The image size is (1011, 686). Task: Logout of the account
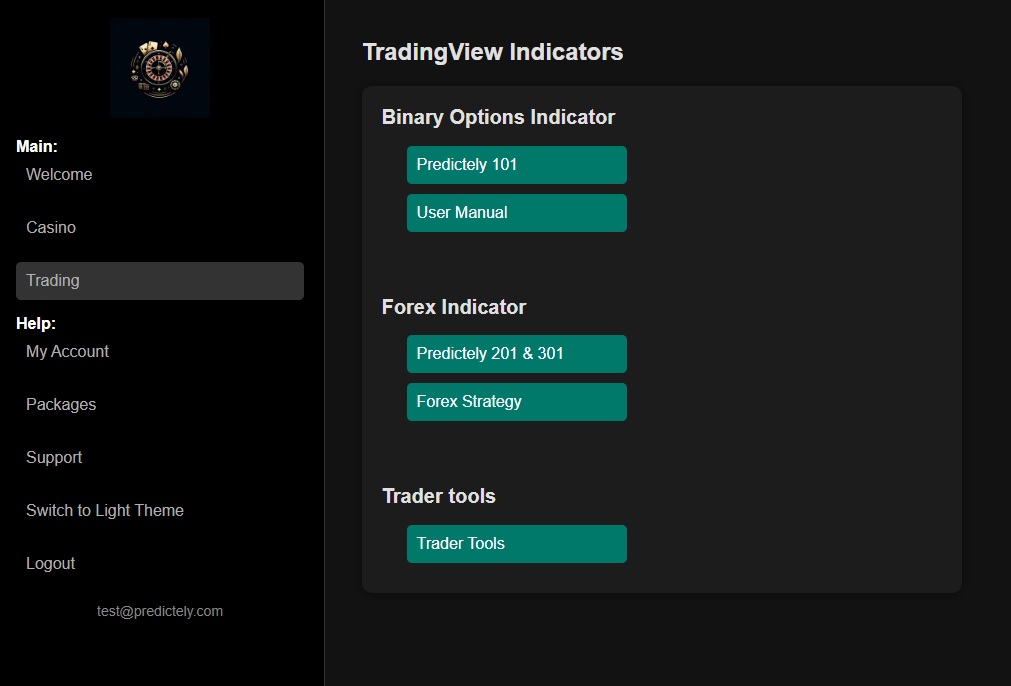pyautogui.click(x=50, y=563)
